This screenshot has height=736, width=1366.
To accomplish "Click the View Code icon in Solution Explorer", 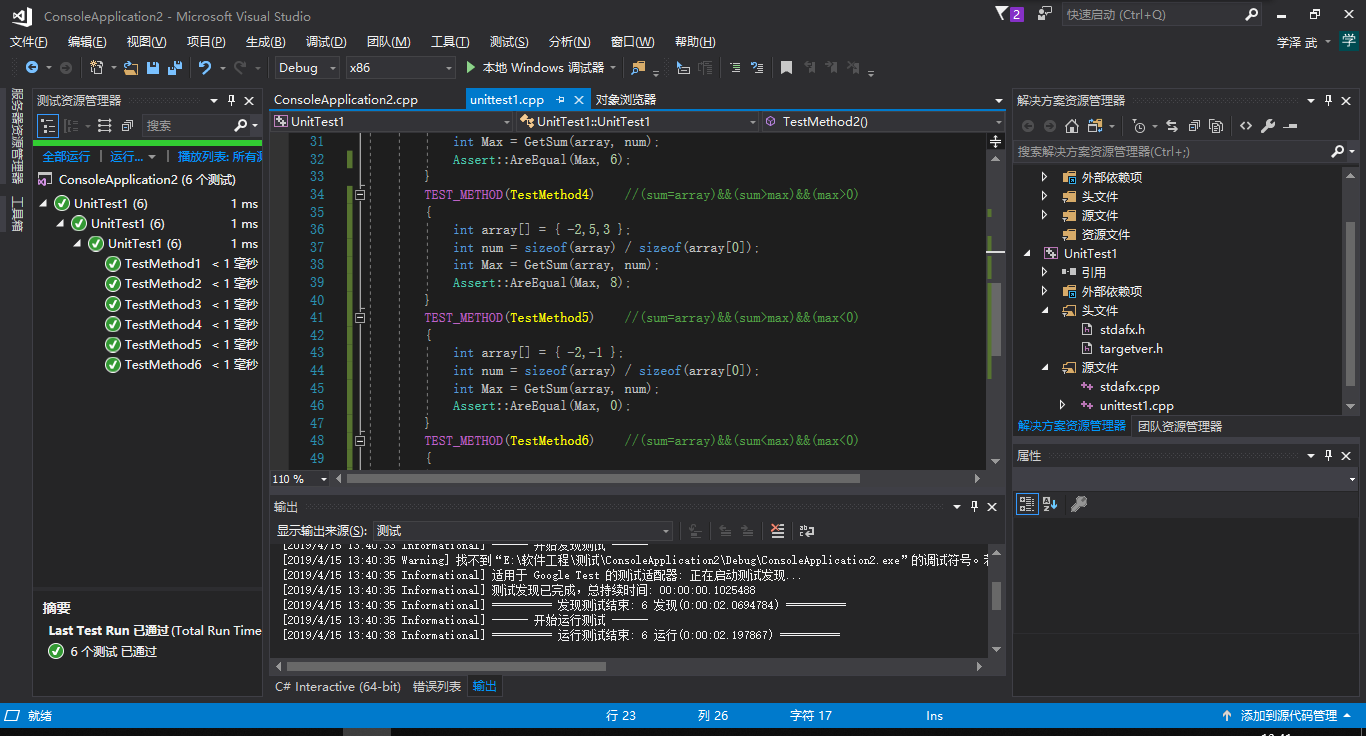I will [x=1245, y=126].
